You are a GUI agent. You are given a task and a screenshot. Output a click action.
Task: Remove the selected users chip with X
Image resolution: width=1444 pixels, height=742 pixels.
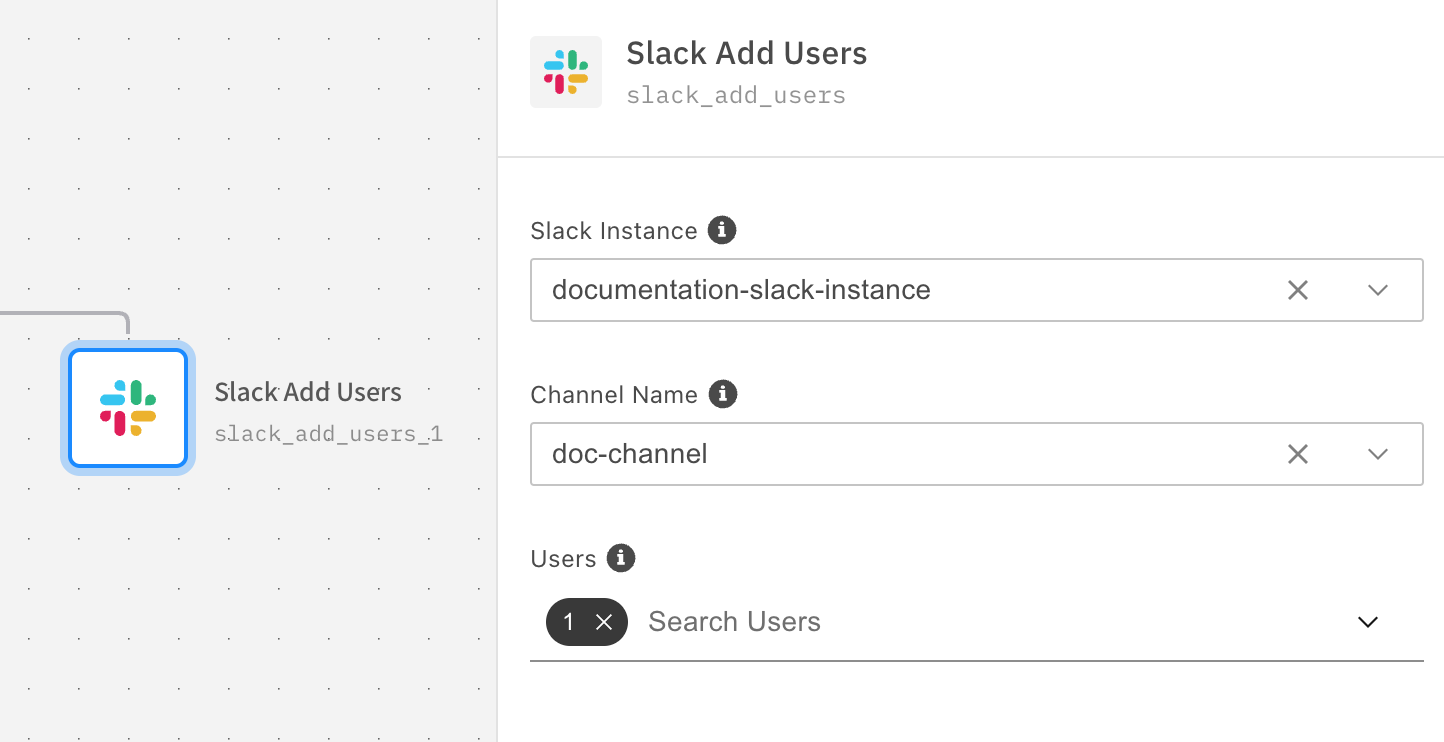[604, 622]
